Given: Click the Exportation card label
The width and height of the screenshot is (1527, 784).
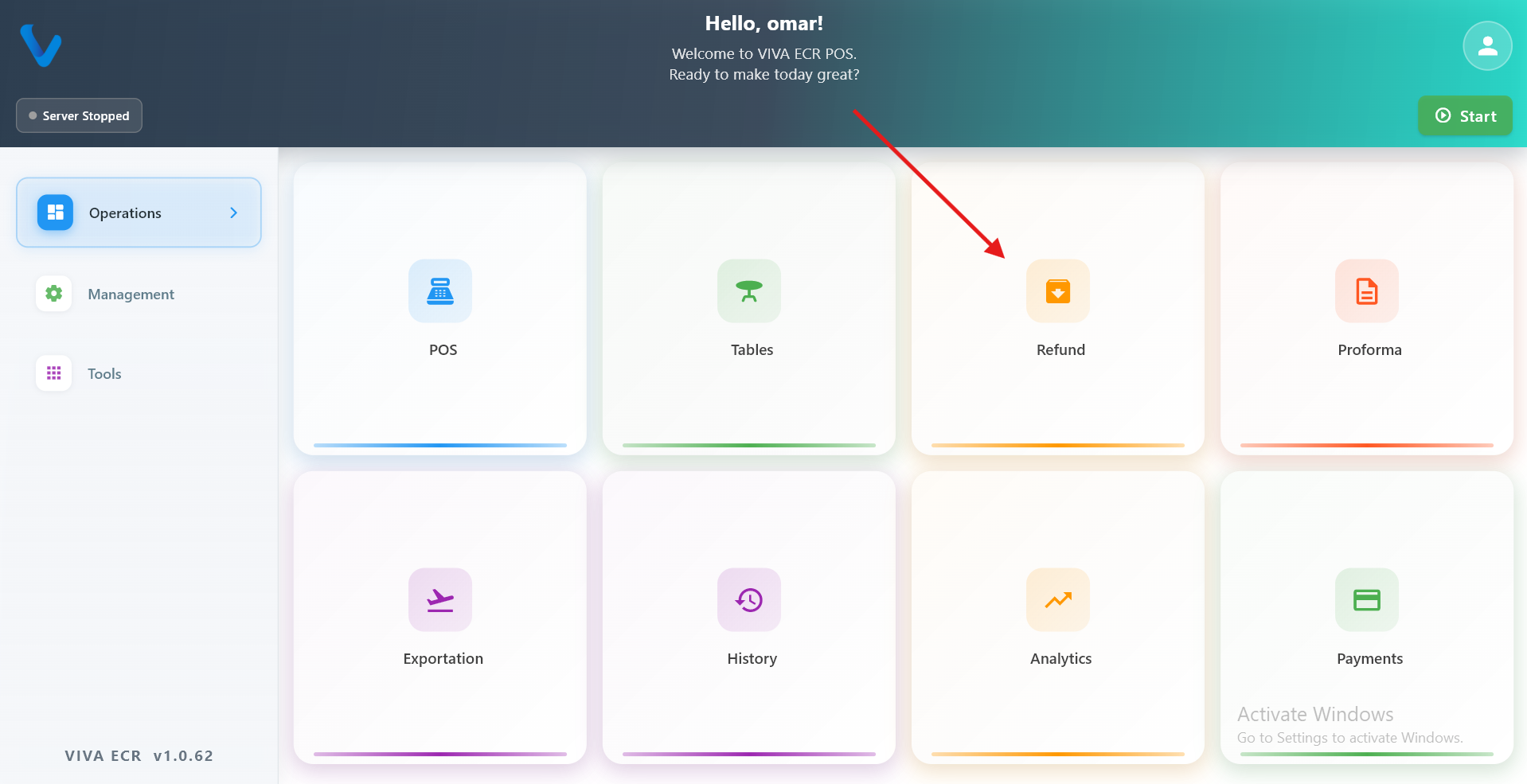Looking at the screenshot, I should tap(443, 659).
